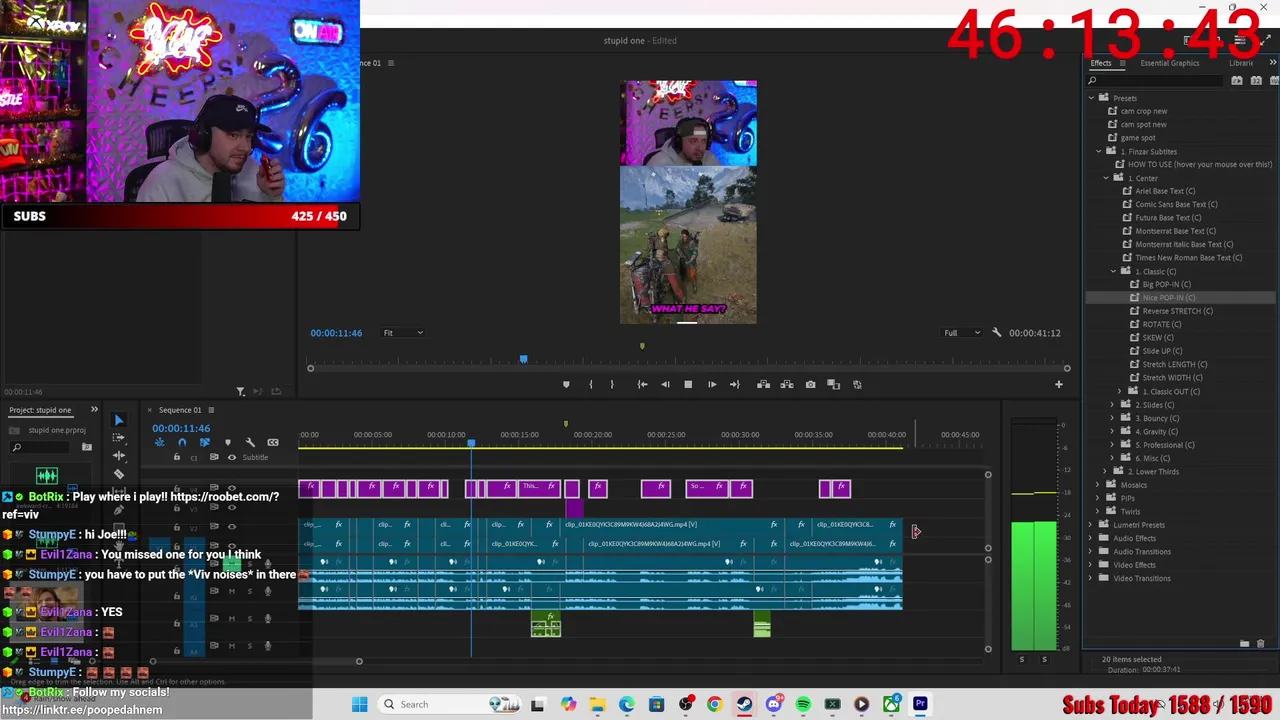
Task: Toggle Subtitle track visibility eye
Action: click(232, 457)
